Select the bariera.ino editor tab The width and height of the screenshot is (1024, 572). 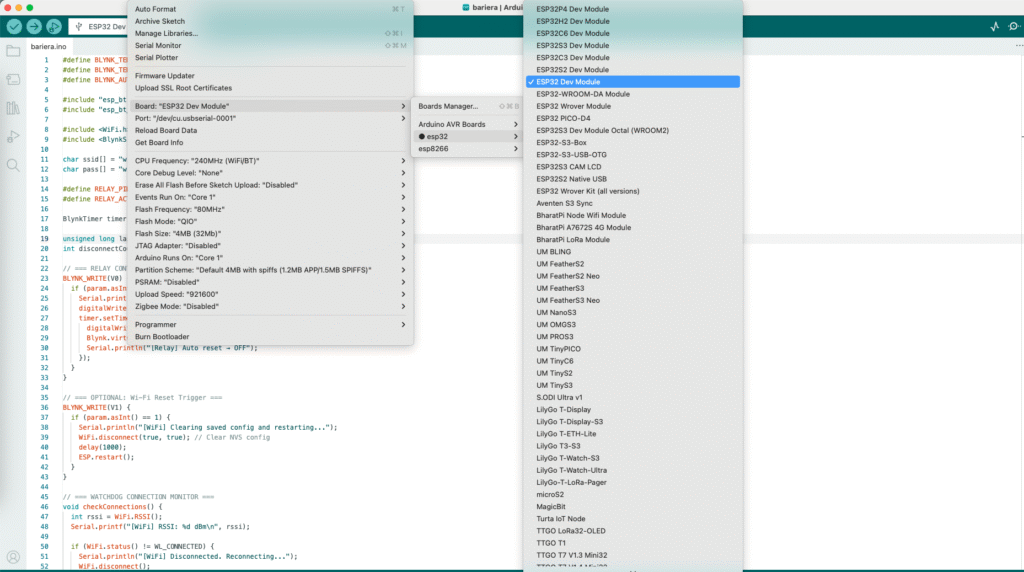coord(48,46)
